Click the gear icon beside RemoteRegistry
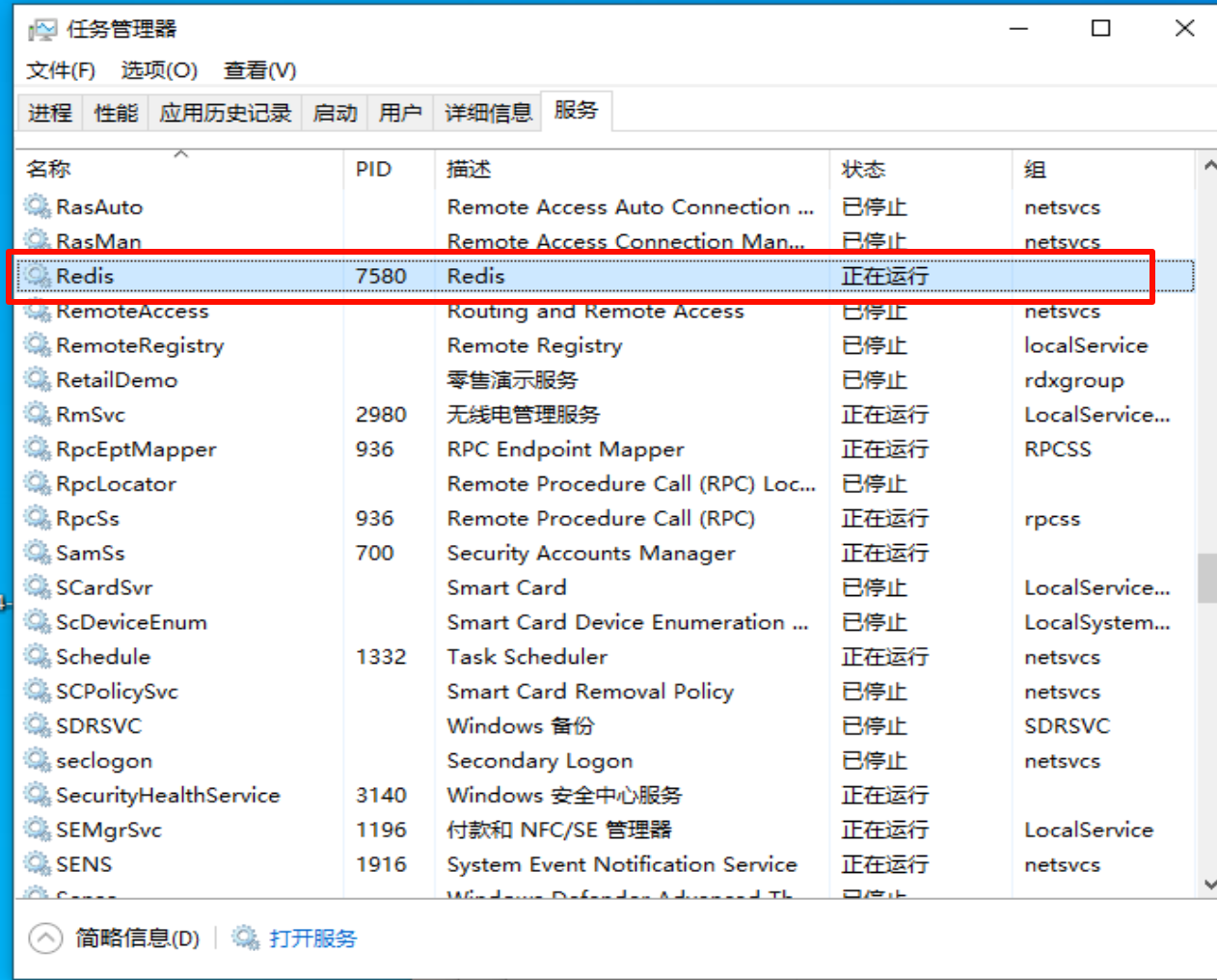 click(x=38, y=345)
